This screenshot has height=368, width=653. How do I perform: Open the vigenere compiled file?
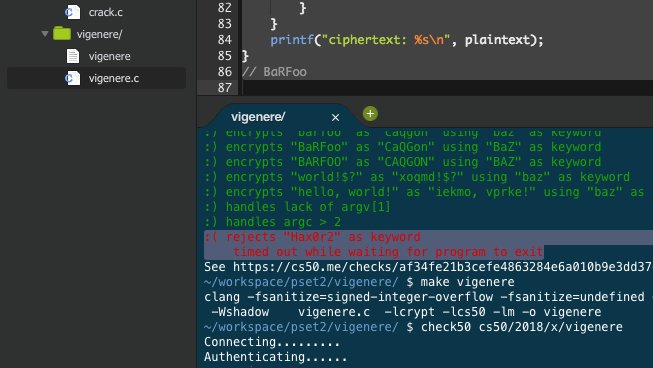coord(109,56)
